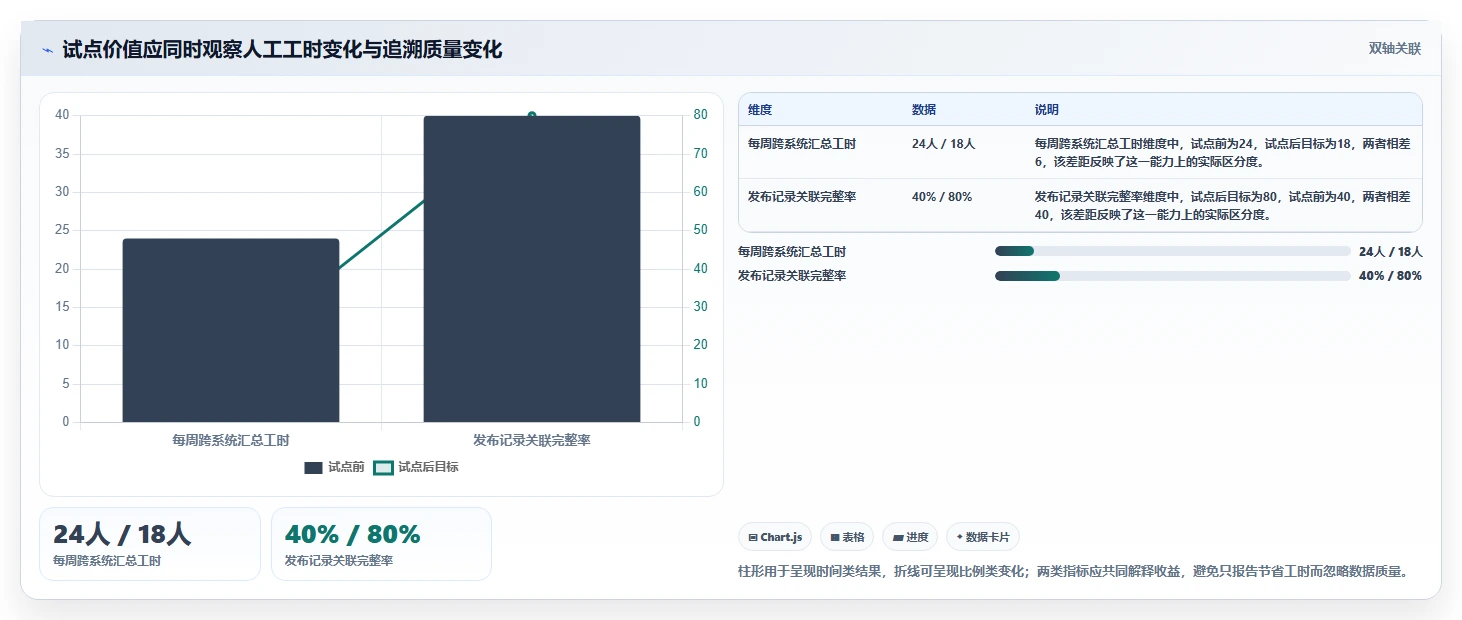This screenshot has height=620, width=1462.
Task: Open the 24人 / 18人 data card
Action: pos(150,544)
